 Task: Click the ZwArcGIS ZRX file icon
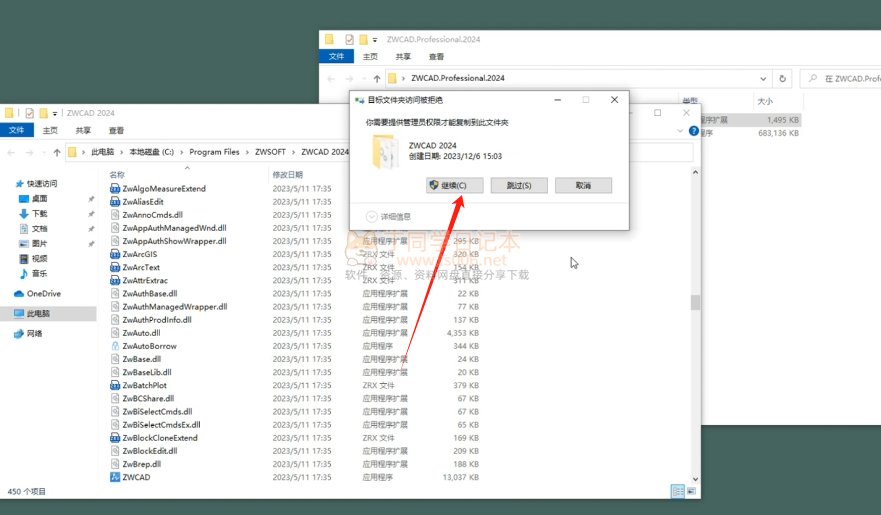coord(115,254)
